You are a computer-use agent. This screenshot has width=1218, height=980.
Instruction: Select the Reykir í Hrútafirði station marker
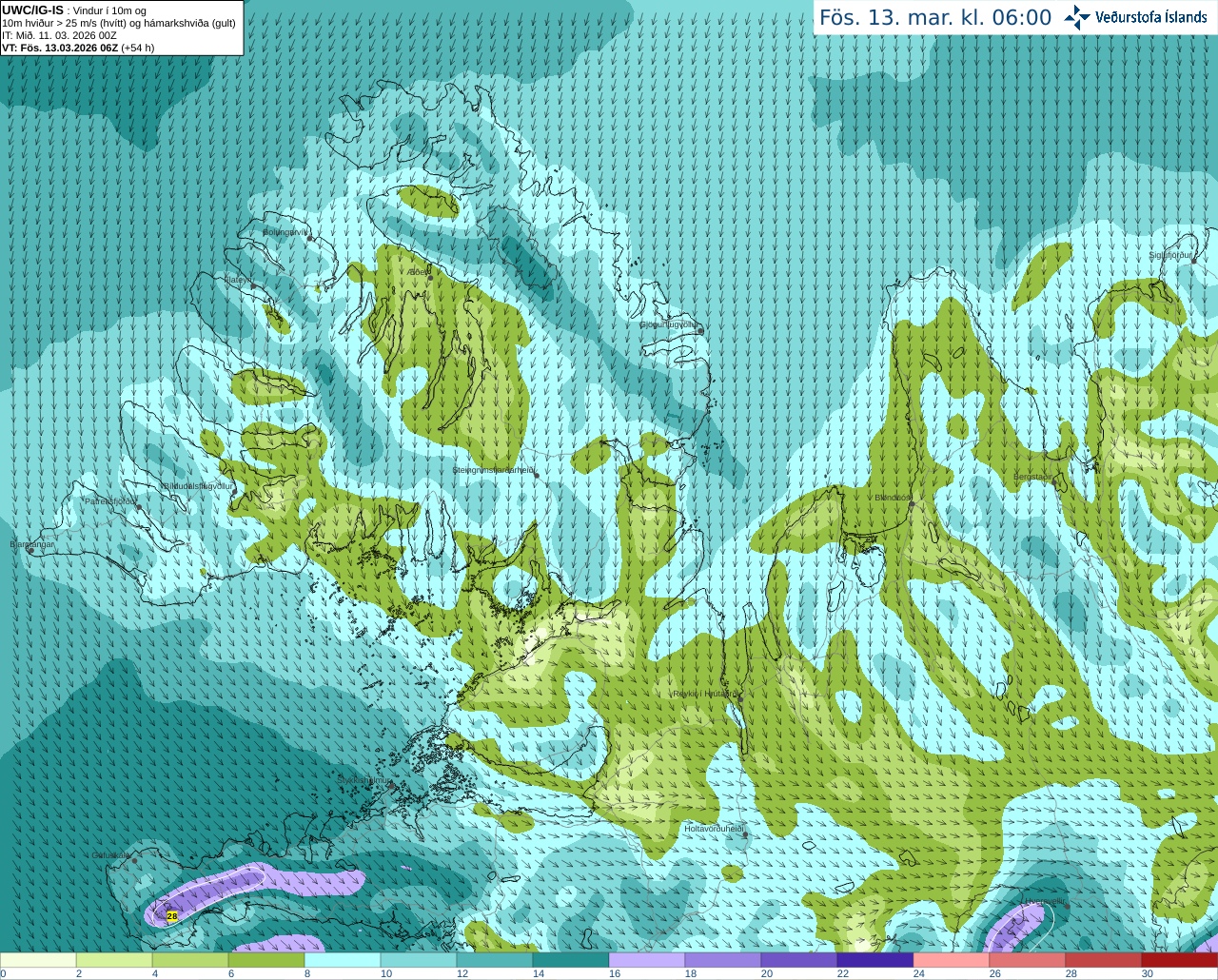tap(740, 698)
